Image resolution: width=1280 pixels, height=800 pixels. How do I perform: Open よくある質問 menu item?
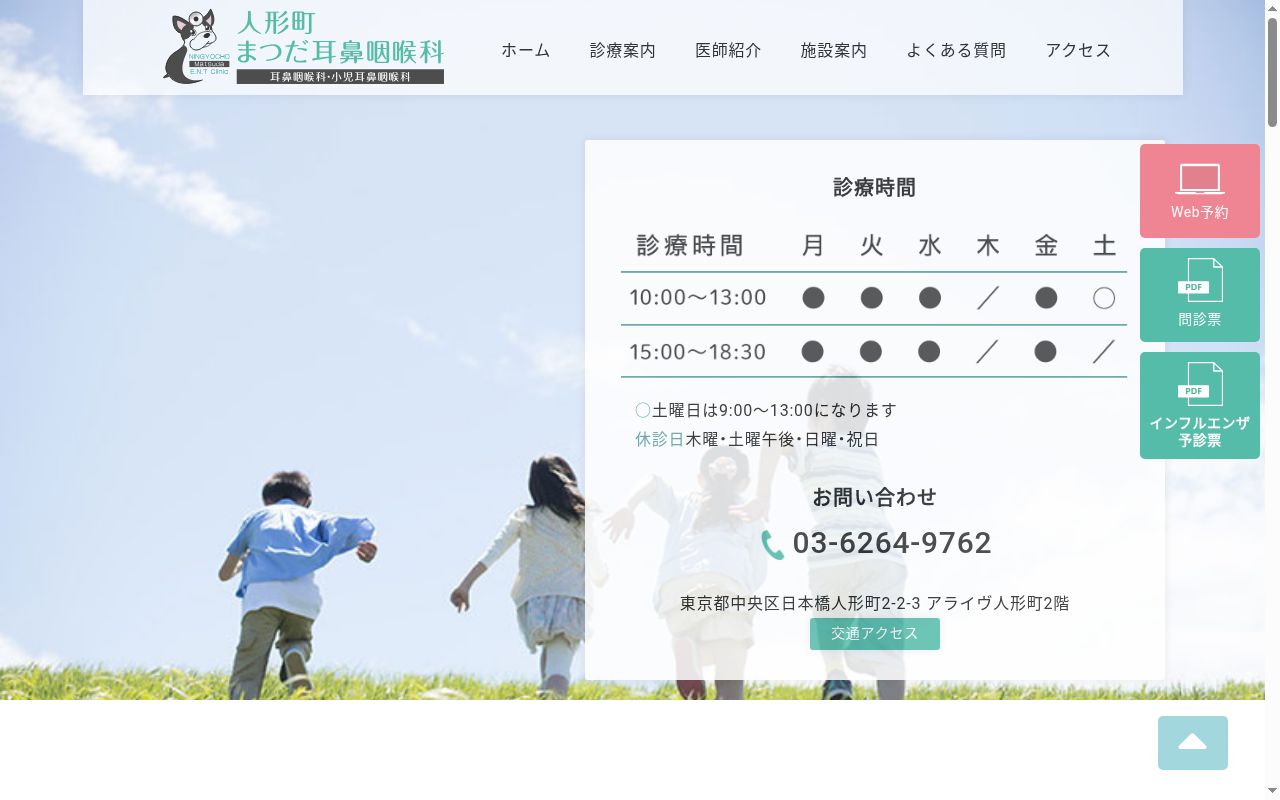(956, 50)
